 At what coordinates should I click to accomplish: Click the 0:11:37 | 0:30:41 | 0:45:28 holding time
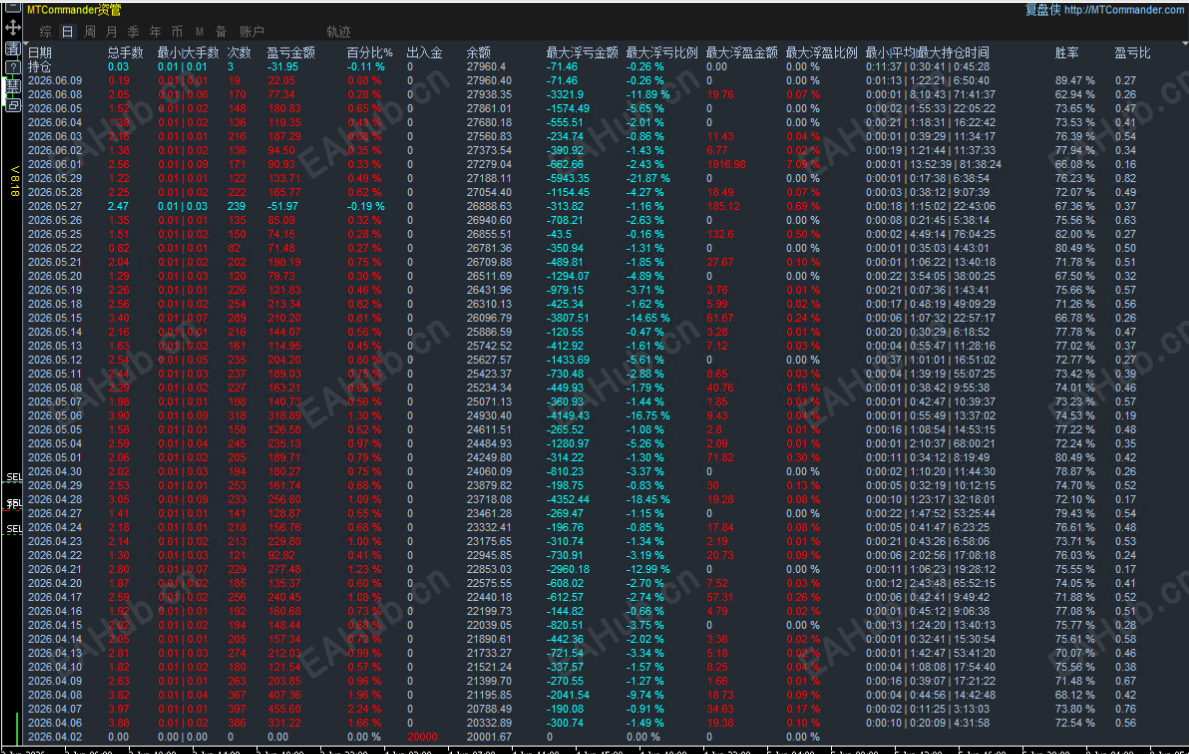[927, 67]
